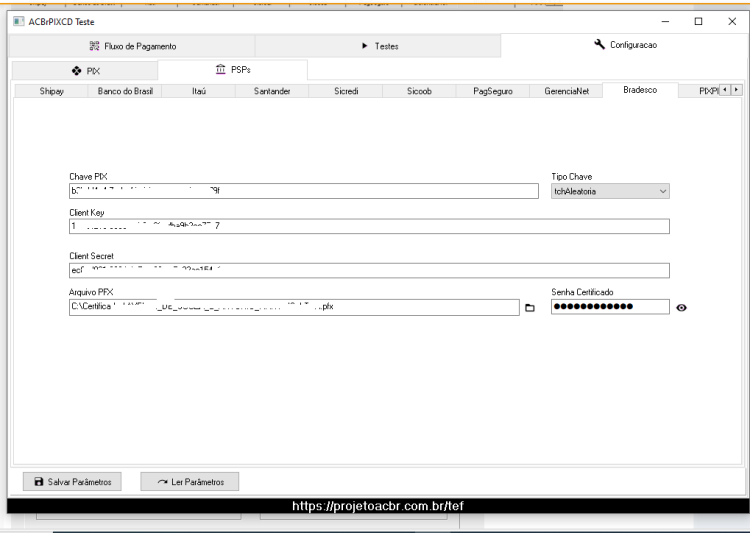Click the Senha Certificado password field

(x=610, y=307)
